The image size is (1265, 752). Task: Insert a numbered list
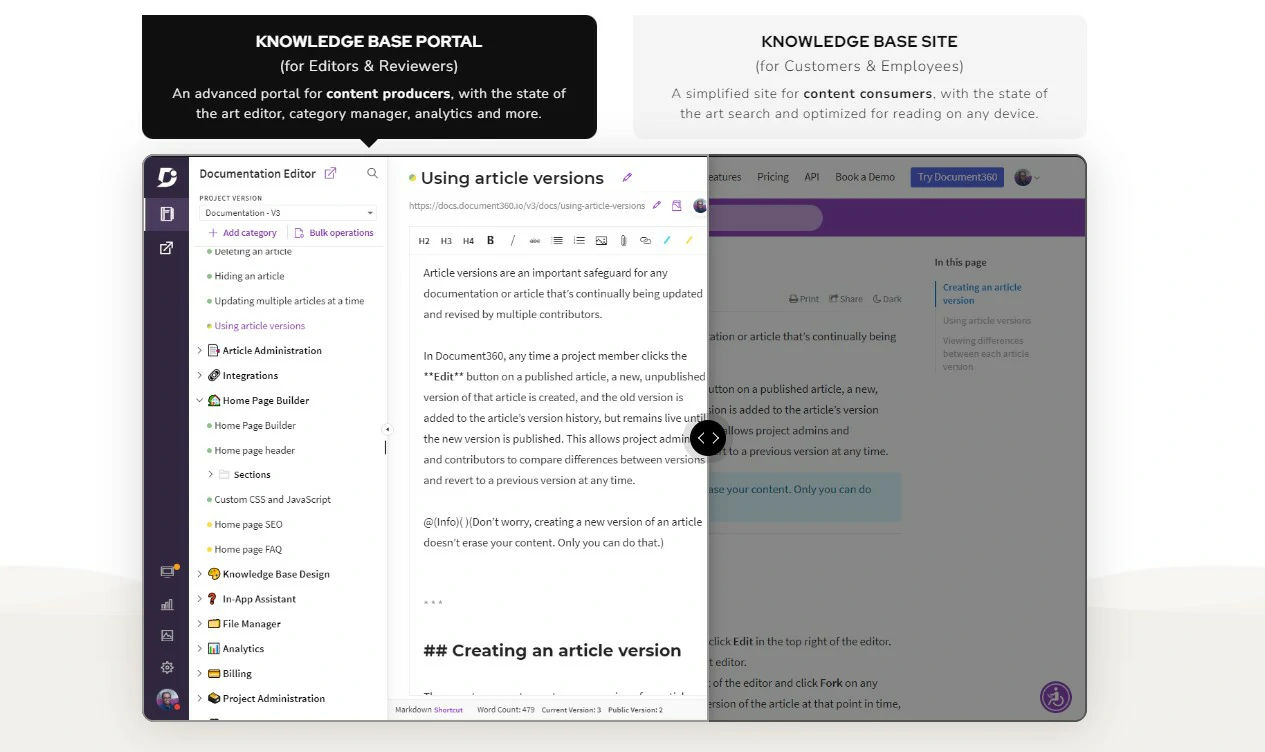click(x=579, y=241)
